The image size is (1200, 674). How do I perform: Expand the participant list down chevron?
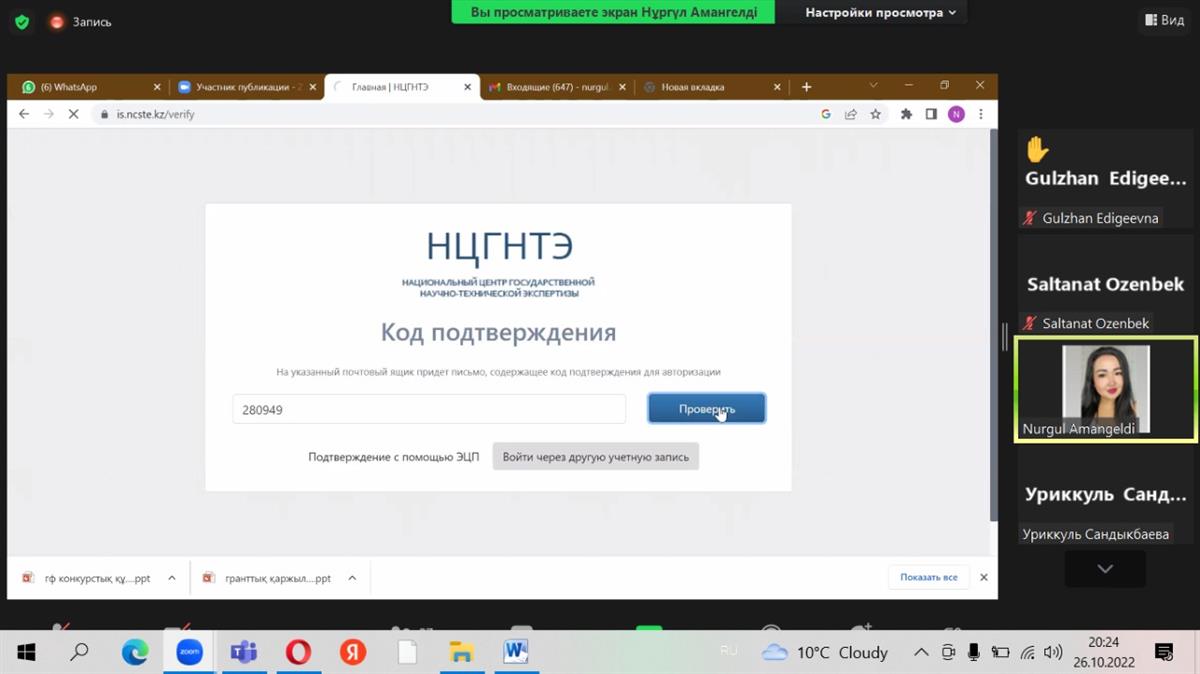(1105, 569)
